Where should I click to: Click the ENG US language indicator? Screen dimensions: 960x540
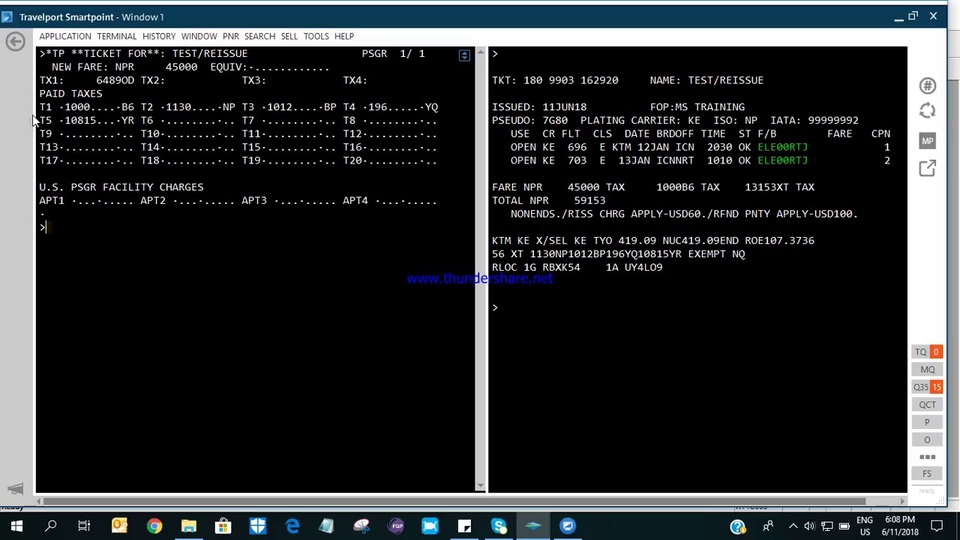[864, 526]
